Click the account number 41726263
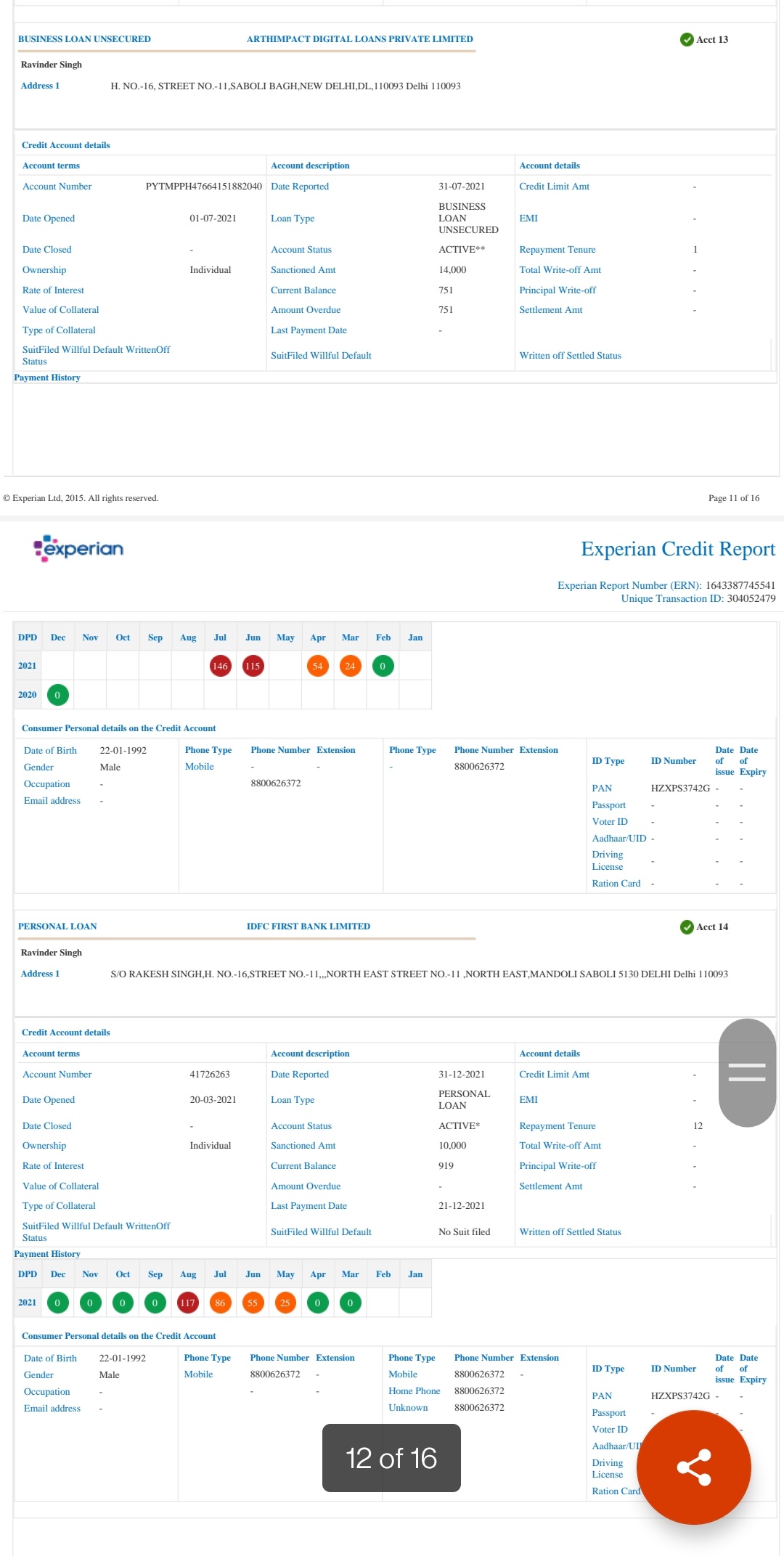The width and height of the screenshot is (784, 1556). (210, 1075)
